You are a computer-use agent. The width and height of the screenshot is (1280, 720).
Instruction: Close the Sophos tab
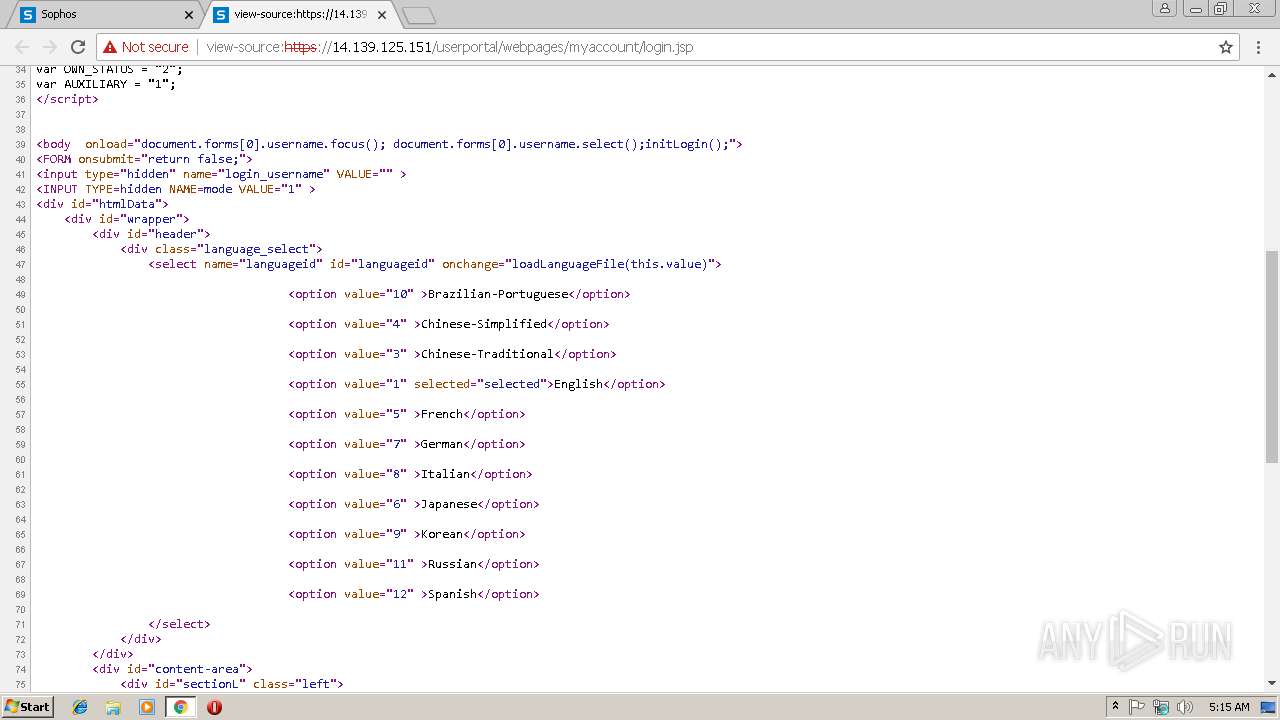coord(189,15)
